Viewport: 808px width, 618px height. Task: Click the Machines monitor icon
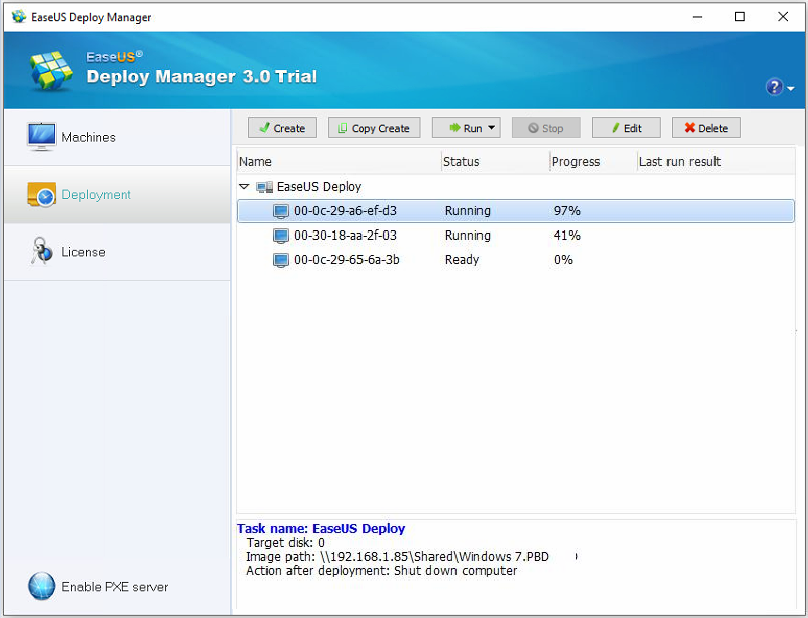click(41, 137)
